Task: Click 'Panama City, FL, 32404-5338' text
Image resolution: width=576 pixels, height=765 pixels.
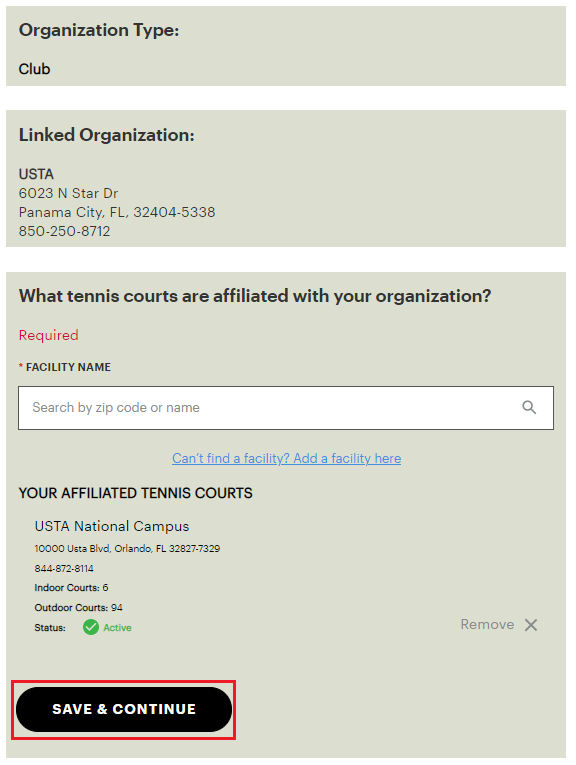Action: click(x=117, y=212)
